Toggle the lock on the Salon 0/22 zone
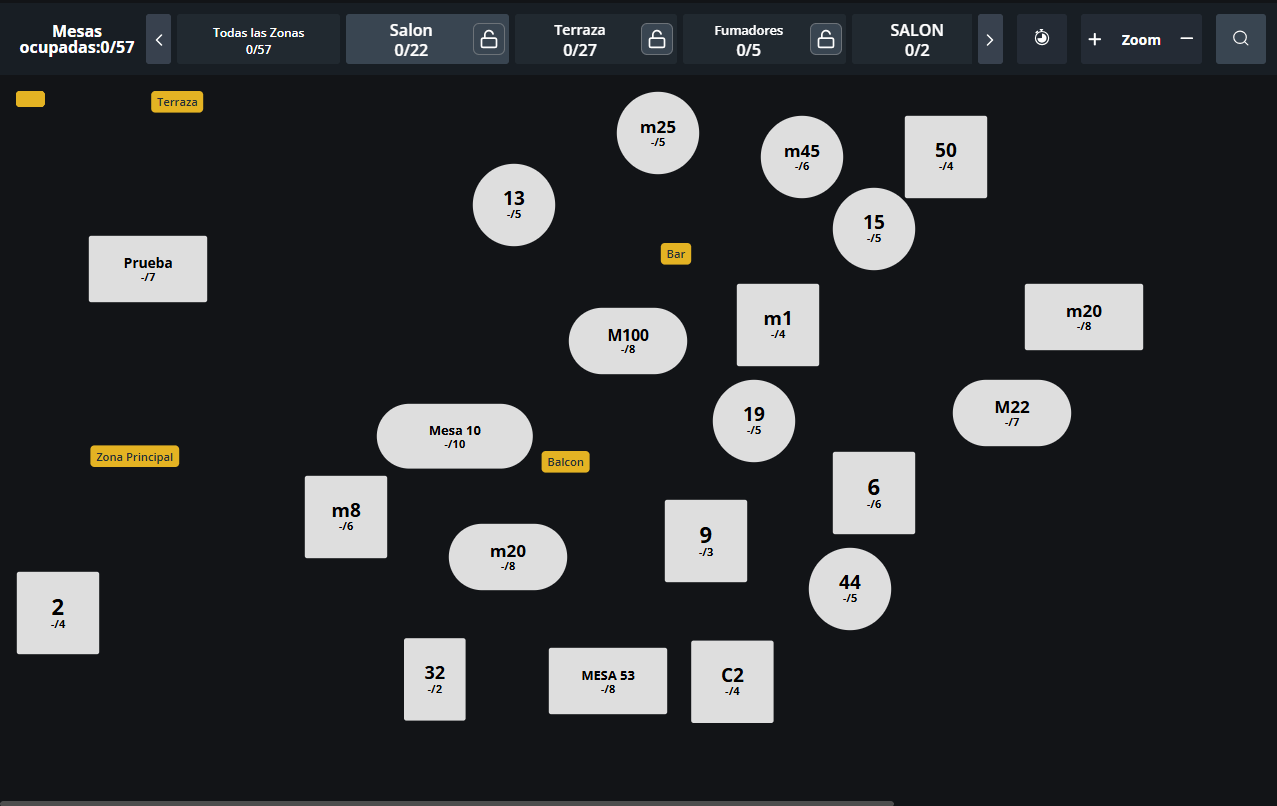Image resolution: width=1277 pixels, height=806 pixels. pos(489,39)
